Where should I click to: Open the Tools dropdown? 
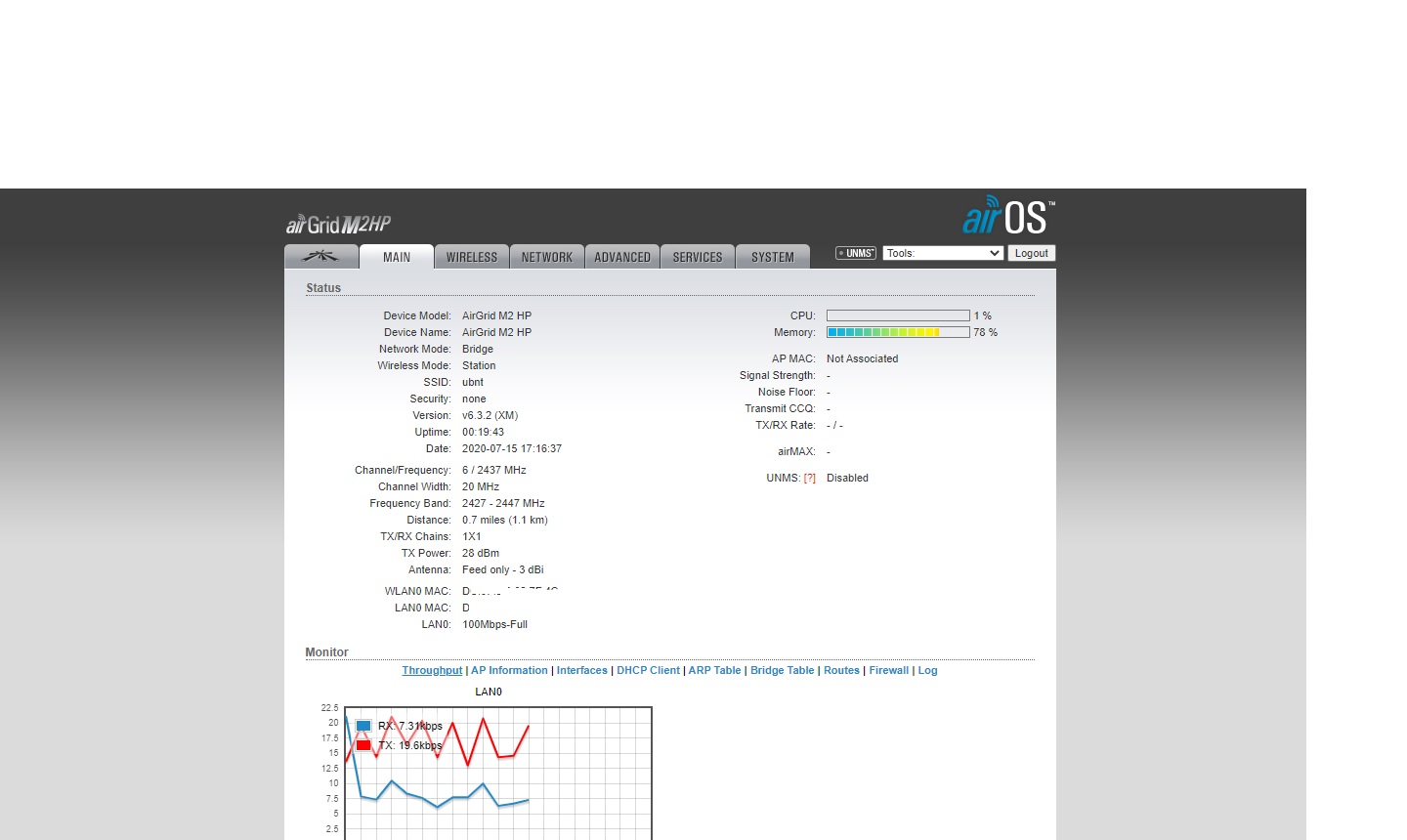pos(943,253)
